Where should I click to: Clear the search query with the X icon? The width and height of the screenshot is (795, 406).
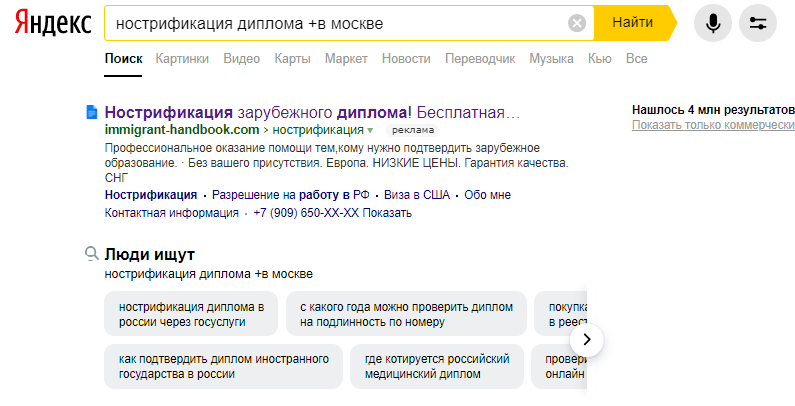click(576, 23)
